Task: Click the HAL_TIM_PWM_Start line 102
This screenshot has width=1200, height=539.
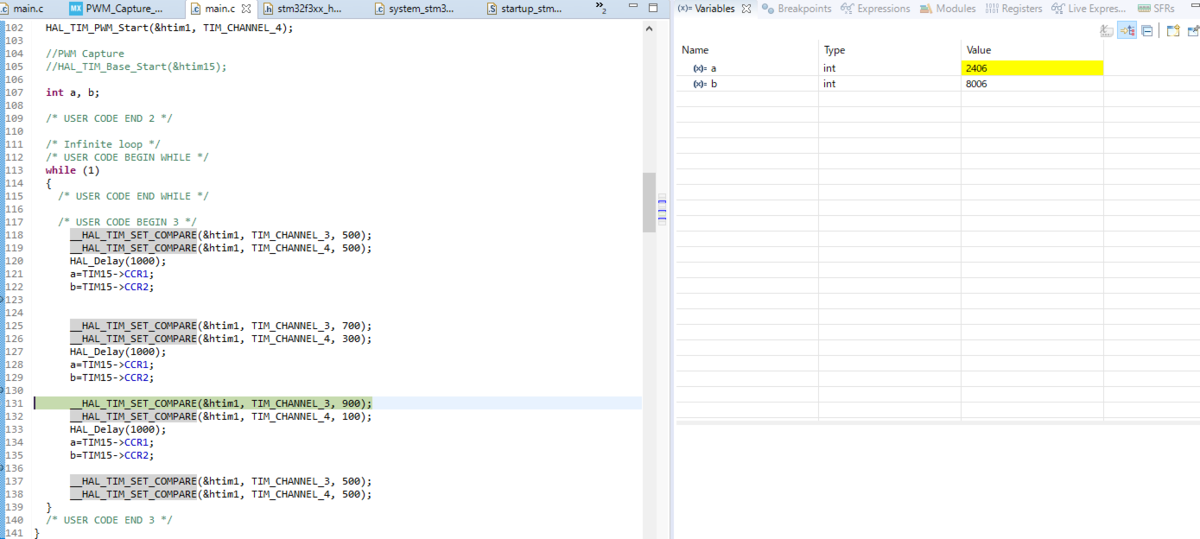Action: [x=169, y=27]
